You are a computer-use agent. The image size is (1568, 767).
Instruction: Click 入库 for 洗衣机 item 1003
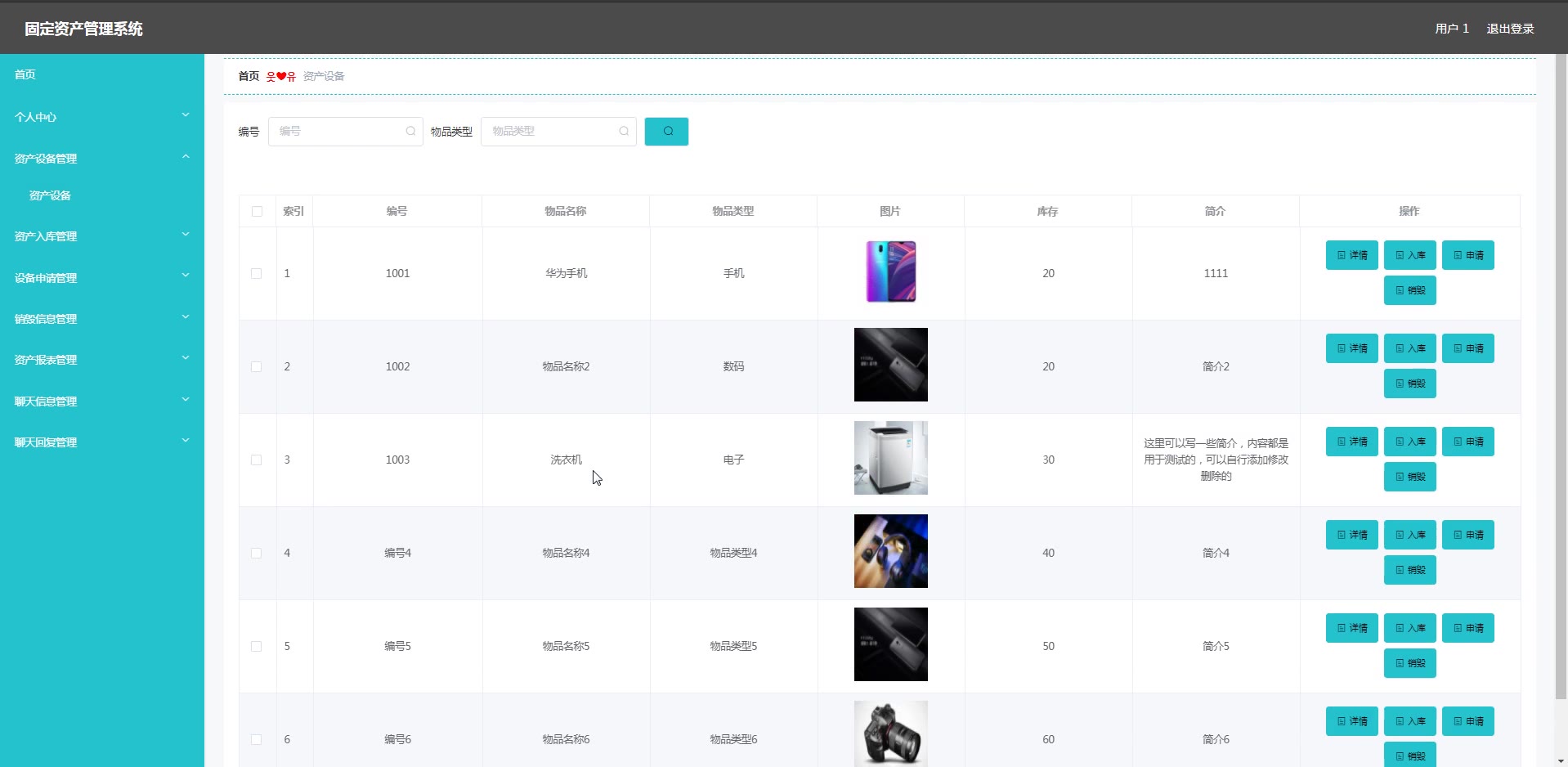[1410, 442]
